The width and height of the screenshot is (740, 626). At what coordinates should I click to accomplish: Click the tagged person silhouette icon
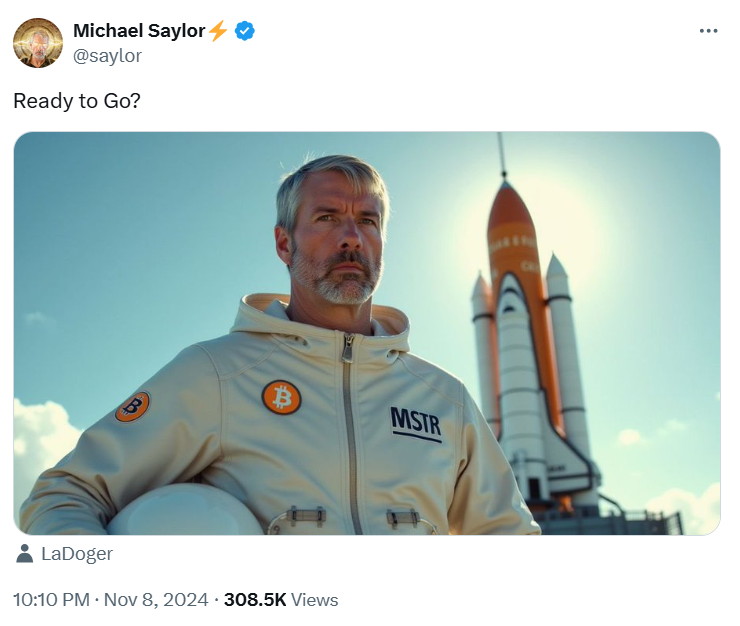25,554
